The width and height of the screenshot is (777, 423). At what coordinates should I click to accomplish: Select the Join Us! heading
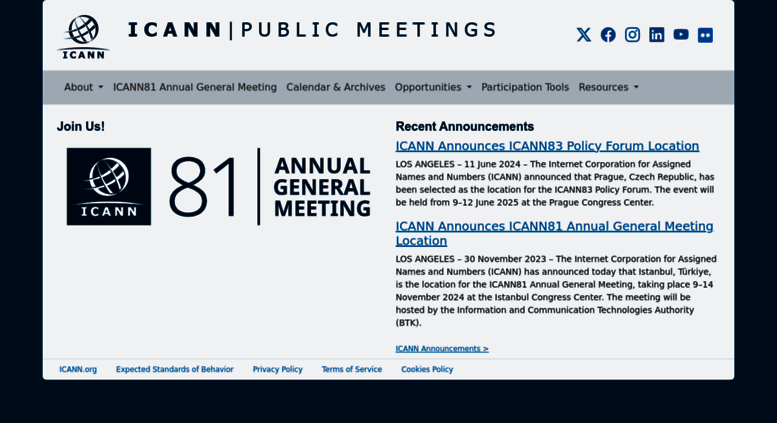click(81, 127)
